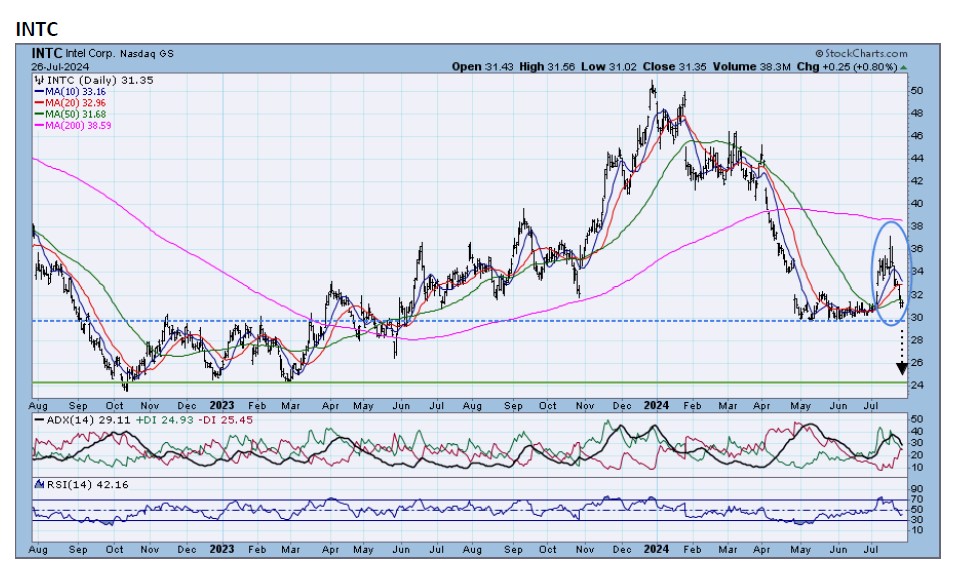Click the 70 label on the RSI axis
This screenshot has height=574, width=968.
917,499
